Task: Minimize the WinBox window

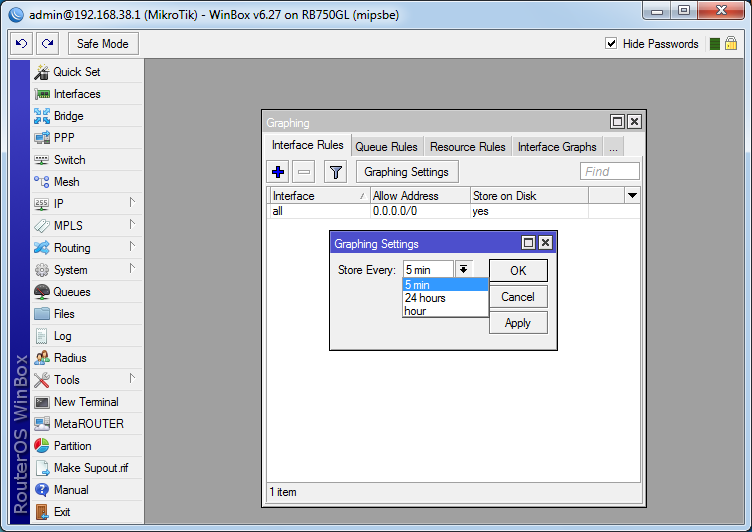Action: pyautogui.click(x=657, y=11)
